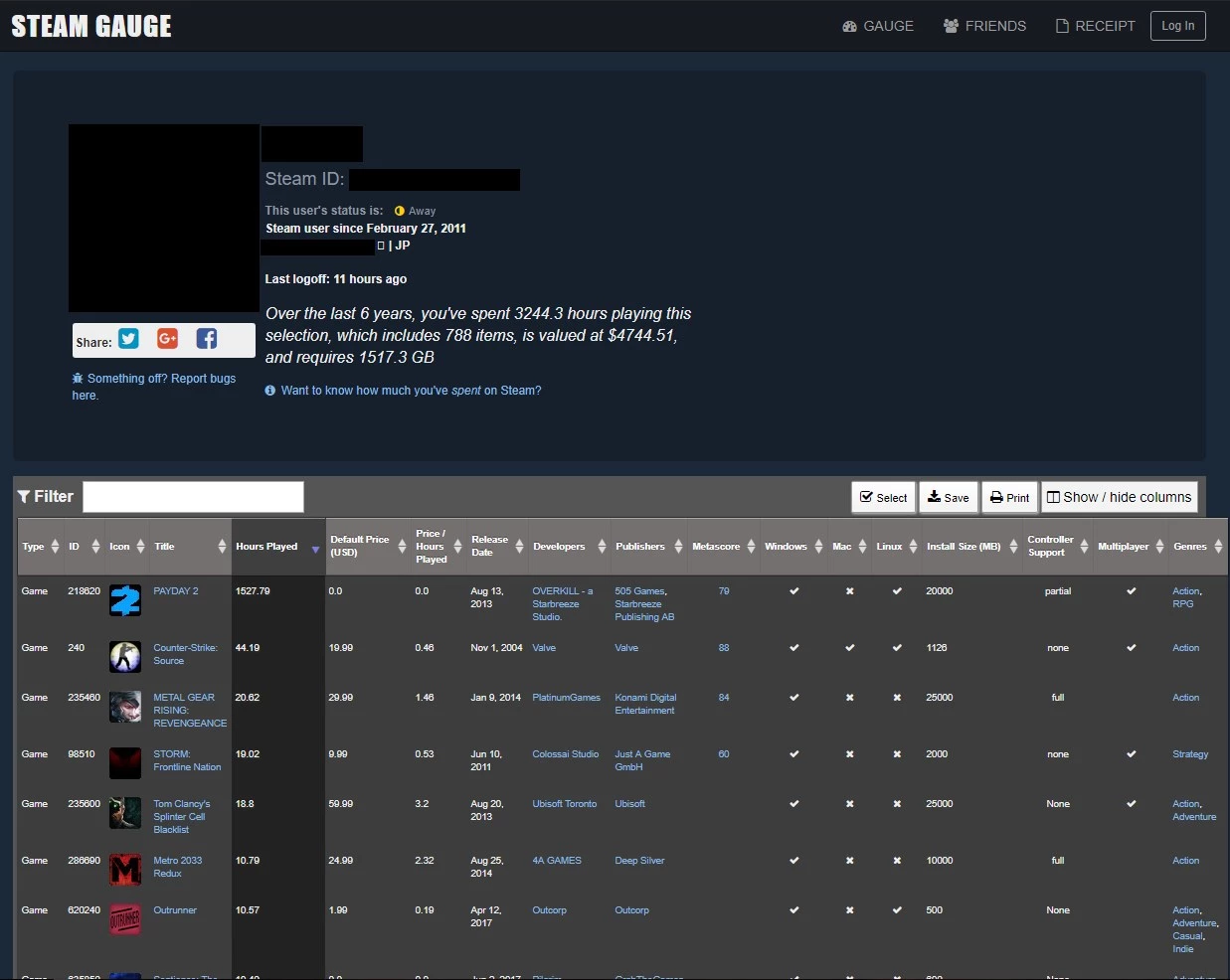Focus the Filter text field
The width and height of the screenshot is (1230, 980).
point(193,497)
